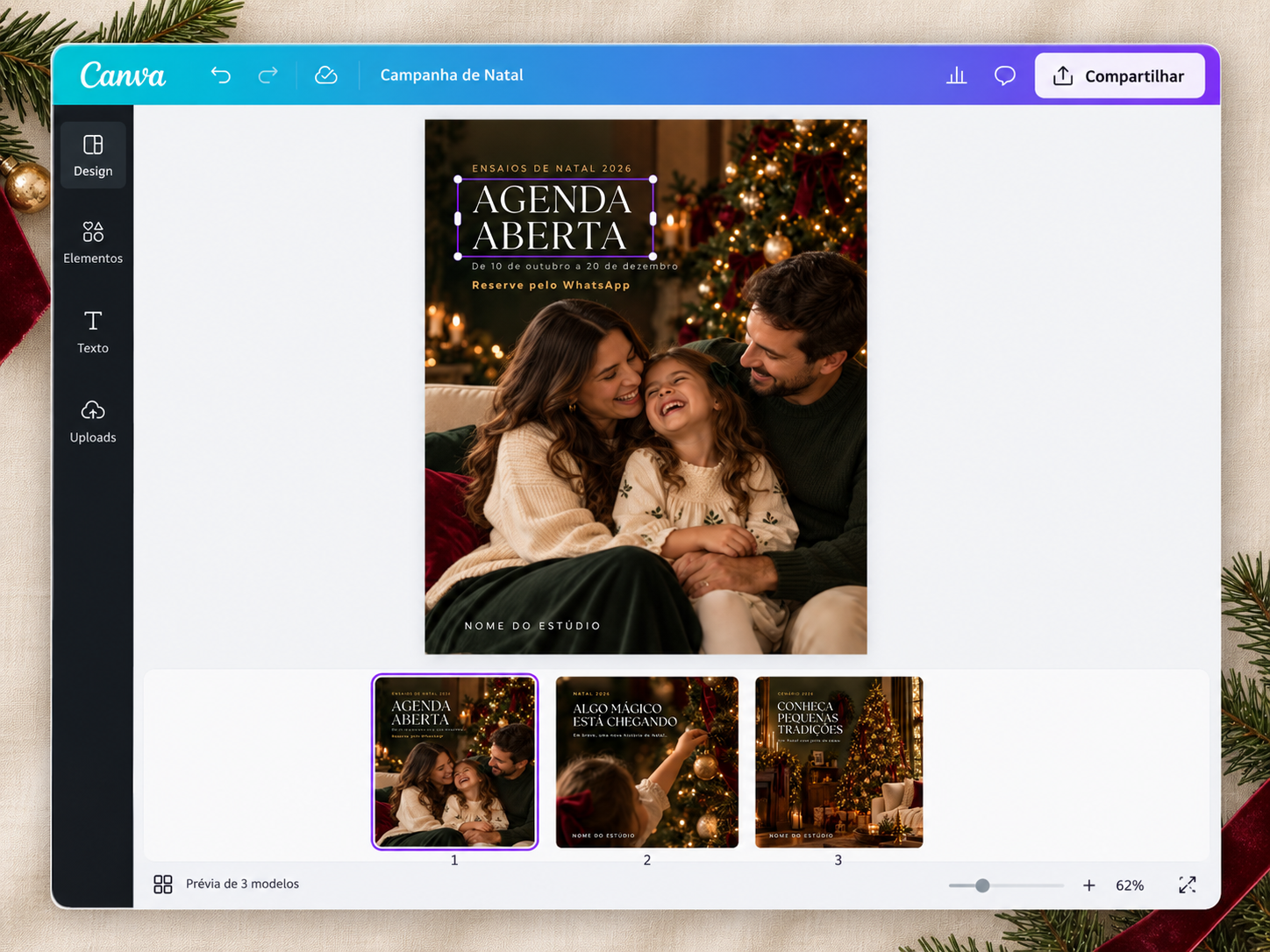Click the Canva logo

pos(123,75)
